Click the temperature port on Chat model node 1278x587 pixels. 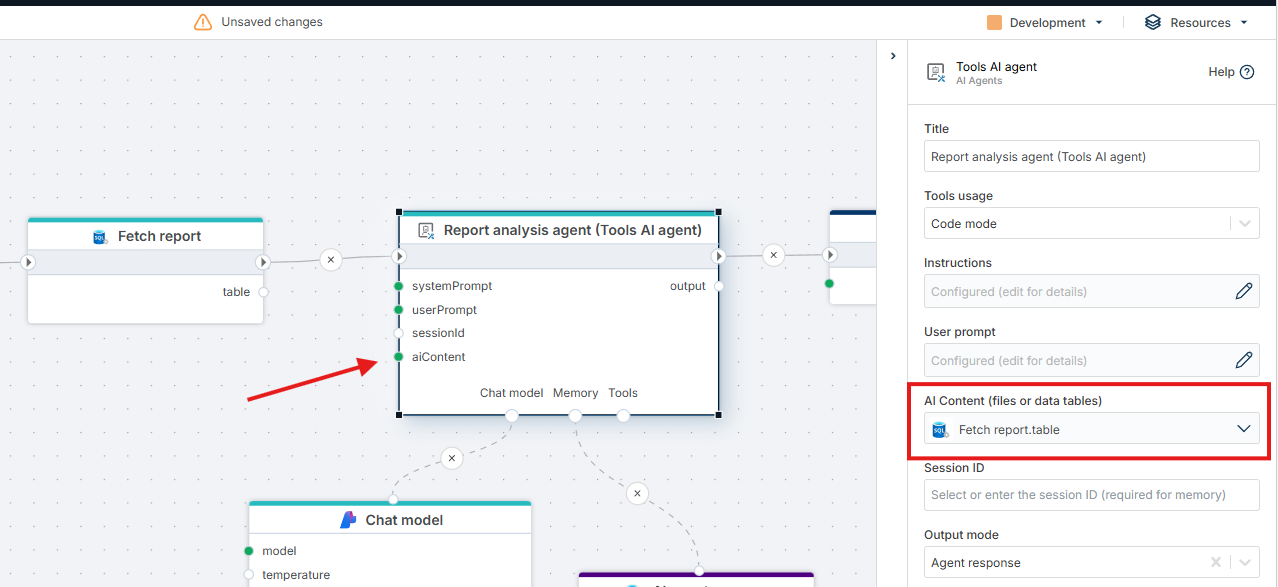[x=249, y=575]
